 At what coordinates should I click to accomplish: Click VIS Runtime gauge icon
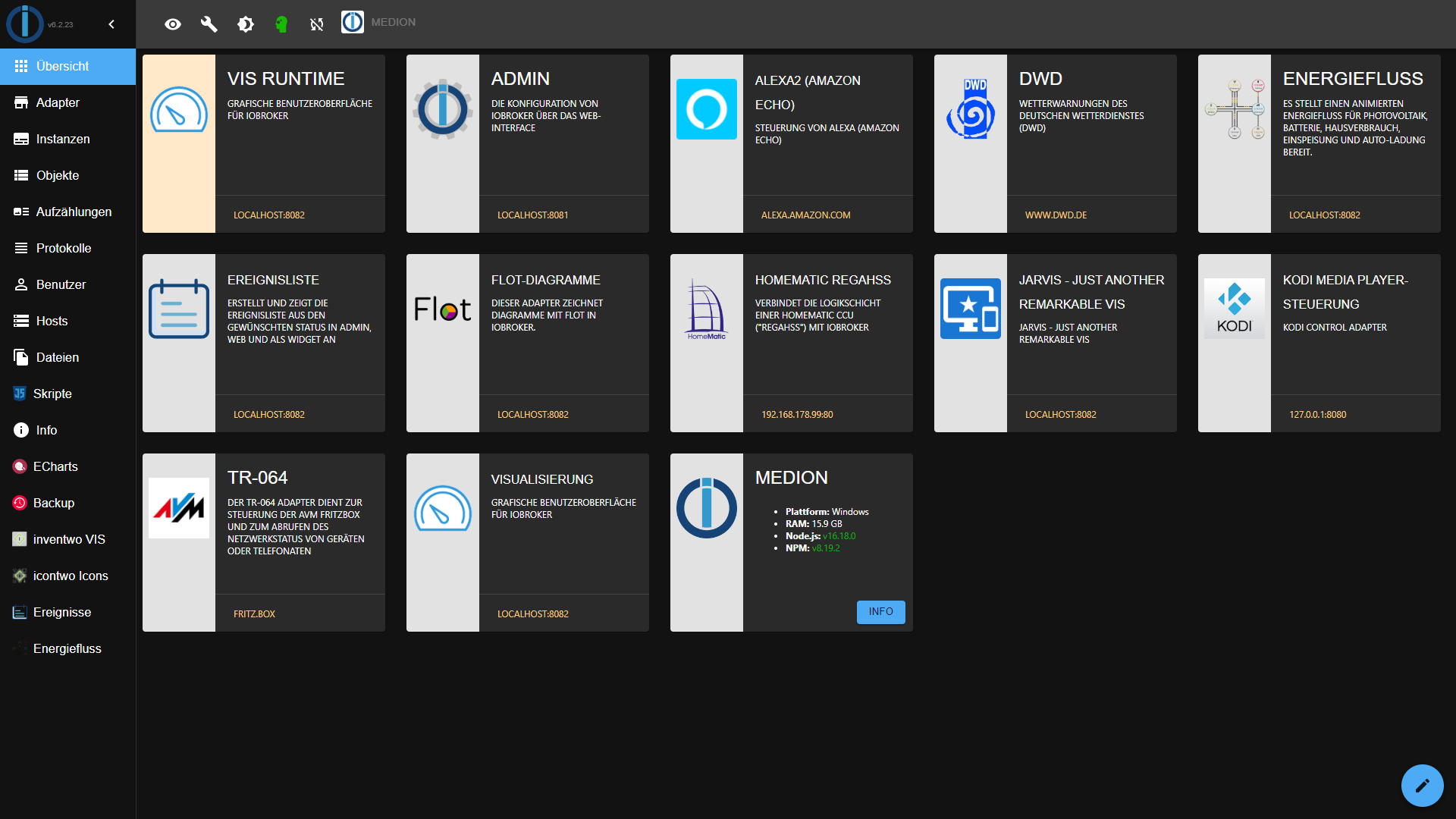[179, 109]
